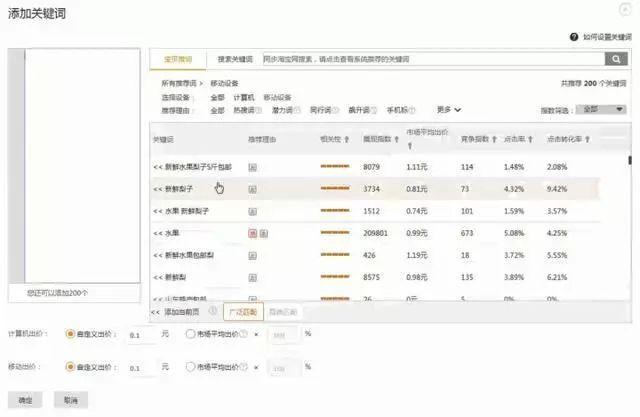Click info icon beside 添加当前页
Image resolution: width=640 pixels, height=417 pixels.
[213, 311]
